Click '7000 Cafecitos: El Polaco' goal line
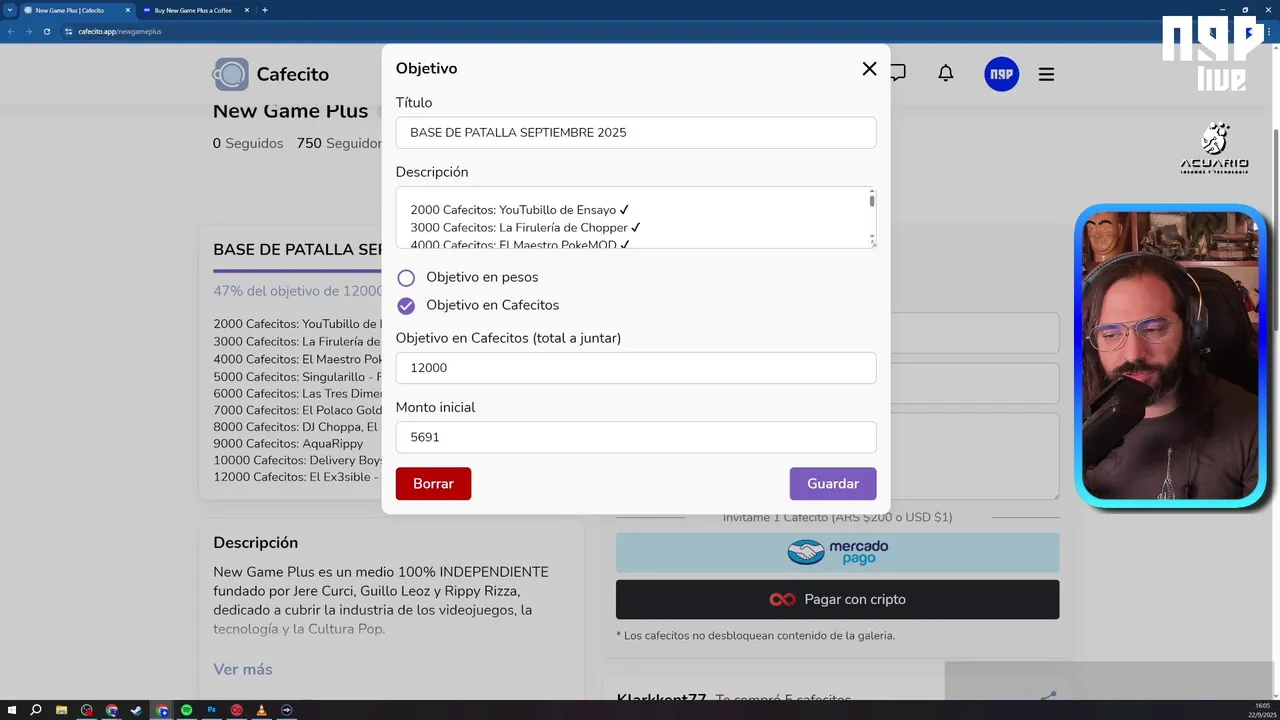Viewport: 1280px width, 720px height. coord(297,410)
